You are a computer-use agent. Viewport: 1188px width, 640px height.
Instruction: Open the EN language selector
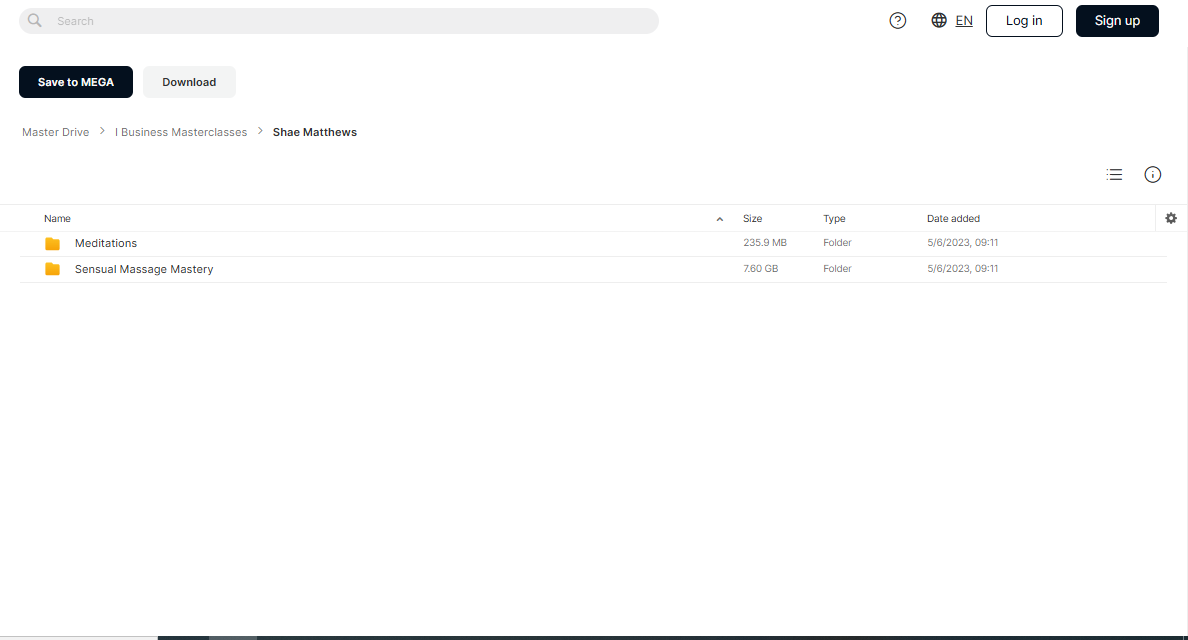pyautogui.click(x=964, y=20)
